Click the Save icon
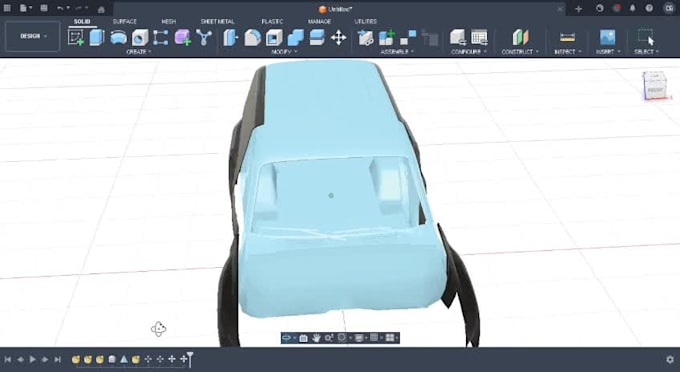Viewport: 680px width, 372px height. tap(44, 8)
